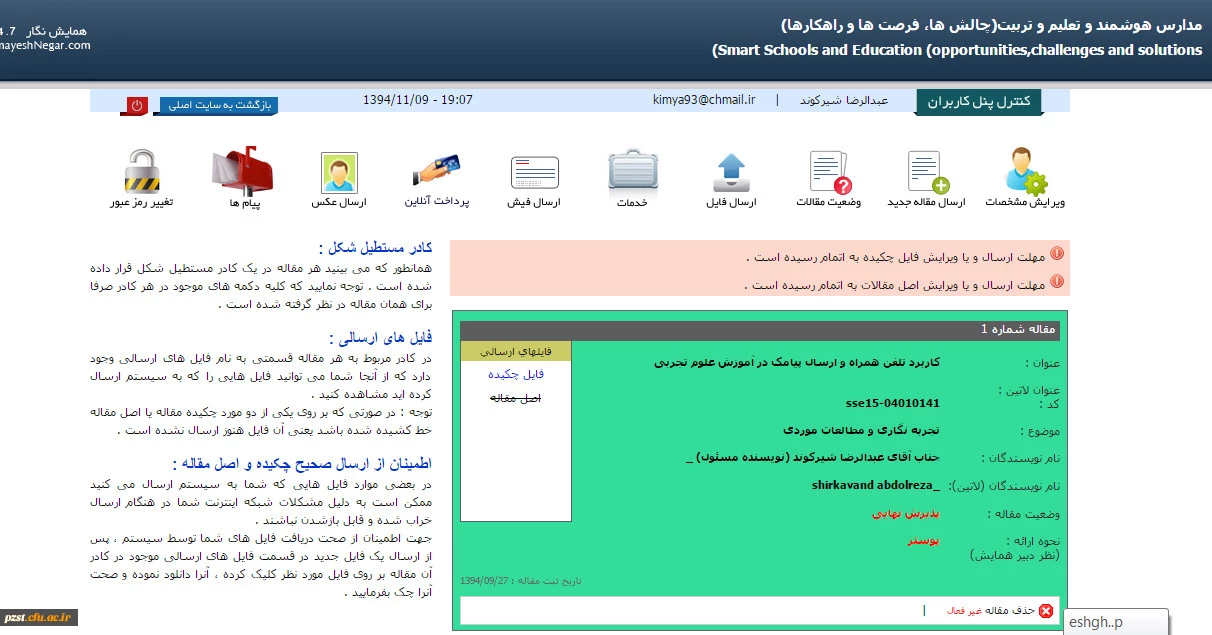The width and height of the screenshot is (1212, 635).
Task: Click the تغییر رمز عبور padlock icon
Action: pos(142,172)
